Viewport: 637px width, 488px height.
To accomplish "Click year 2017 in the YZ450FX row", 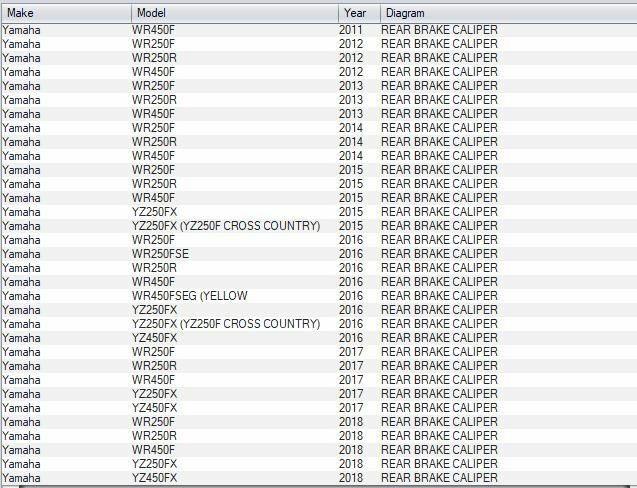I will coord(351,408).
